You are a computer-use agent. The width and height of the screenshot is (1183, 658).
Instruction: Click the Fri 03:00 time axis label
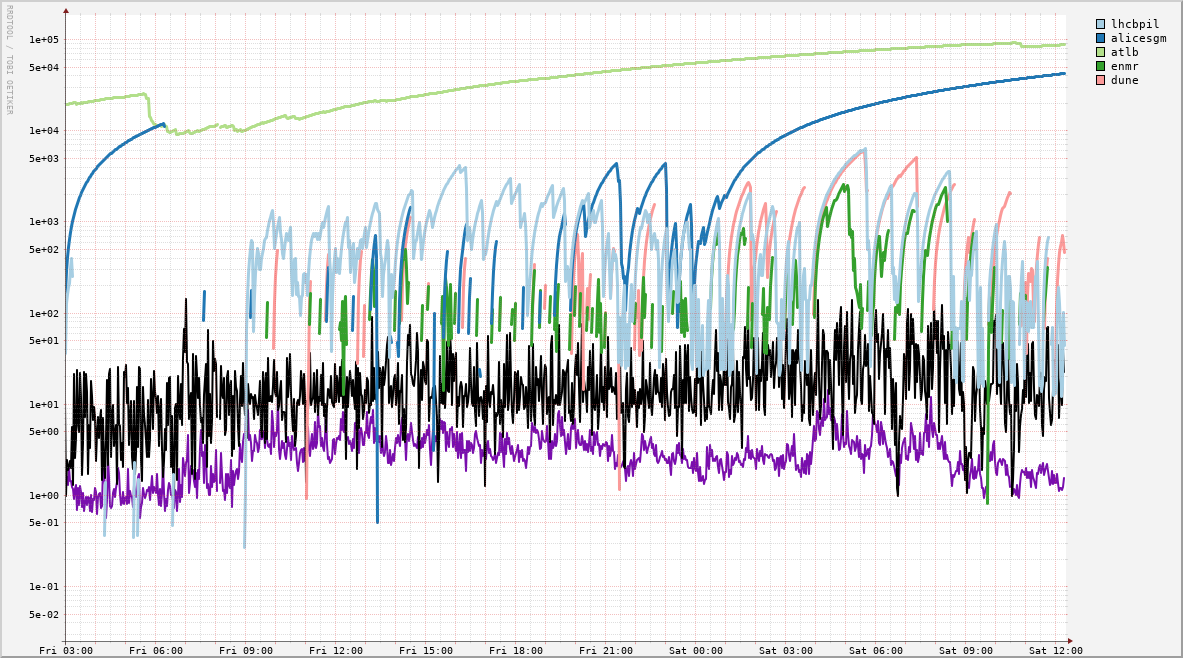click(x=66, y=650)
